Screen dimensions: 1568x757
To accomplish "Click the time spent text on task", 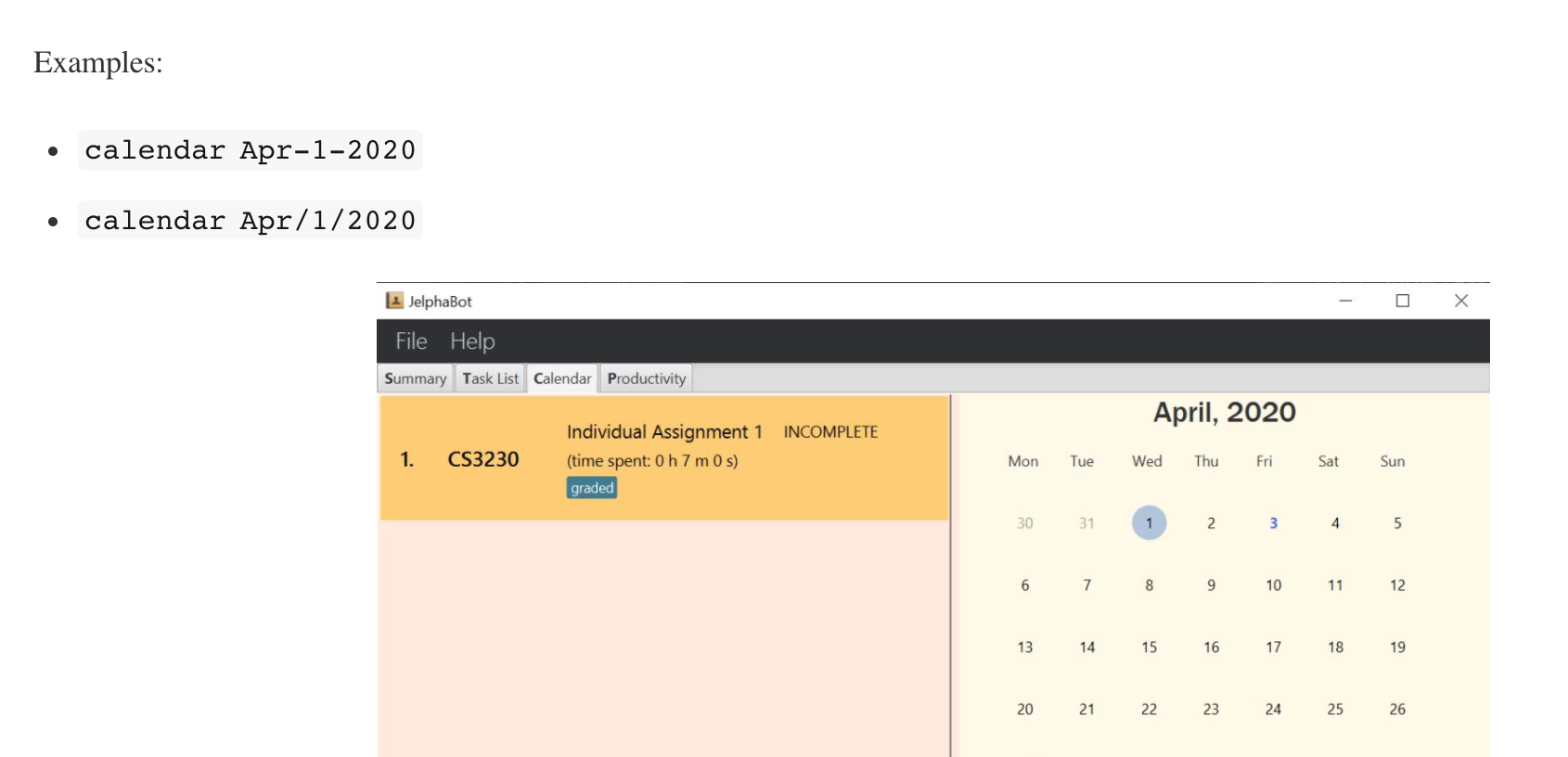I will pyautogui.click(x=652, y=461).
